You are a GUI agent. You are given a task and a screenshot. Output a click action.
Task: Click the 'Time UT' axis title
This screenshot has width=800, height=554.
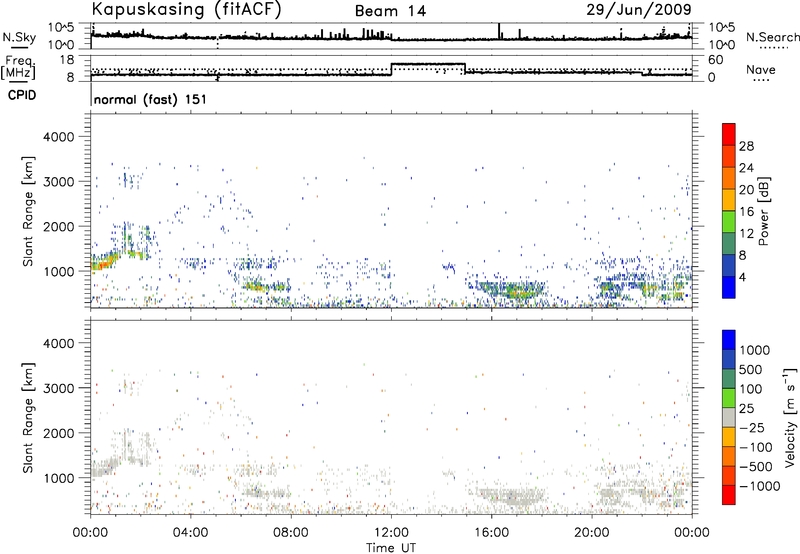point(391,548)
